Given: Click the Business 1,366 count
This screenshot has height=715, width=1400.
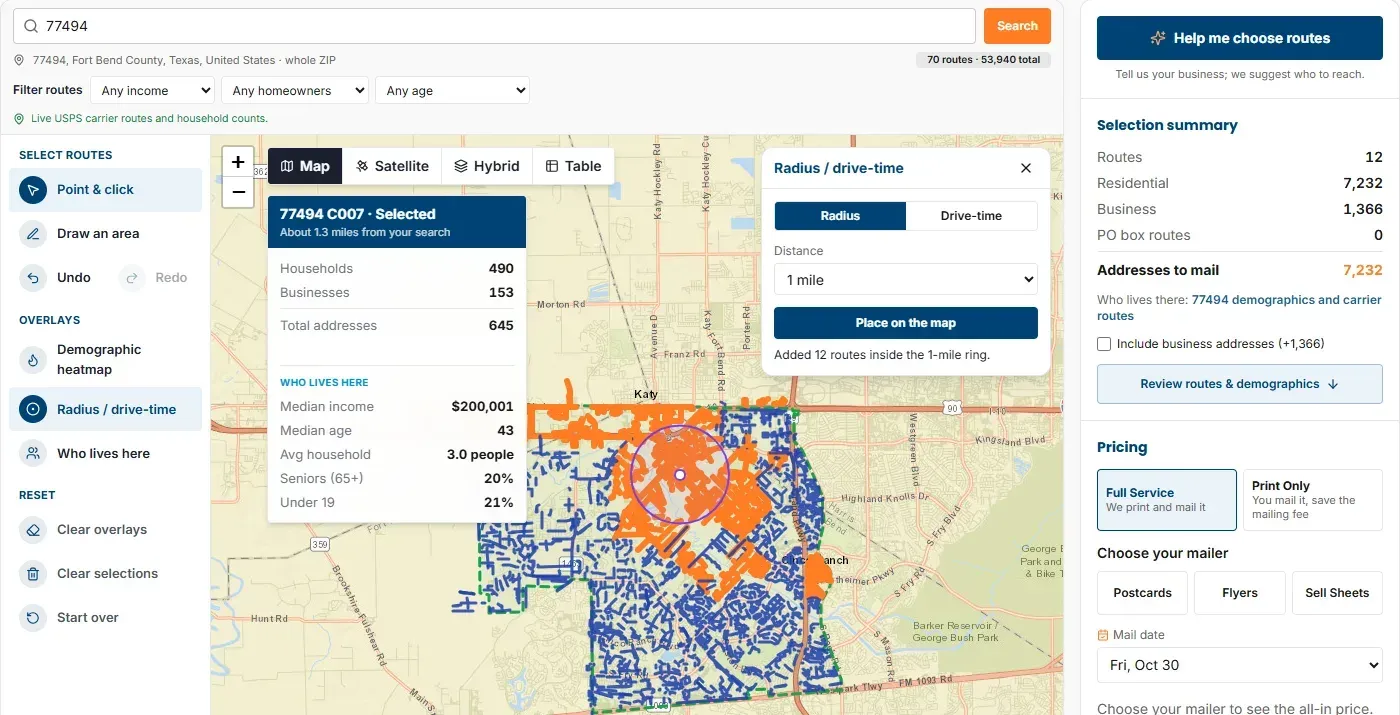Looking at the screenshot, I should click(x=1362, y=209).
